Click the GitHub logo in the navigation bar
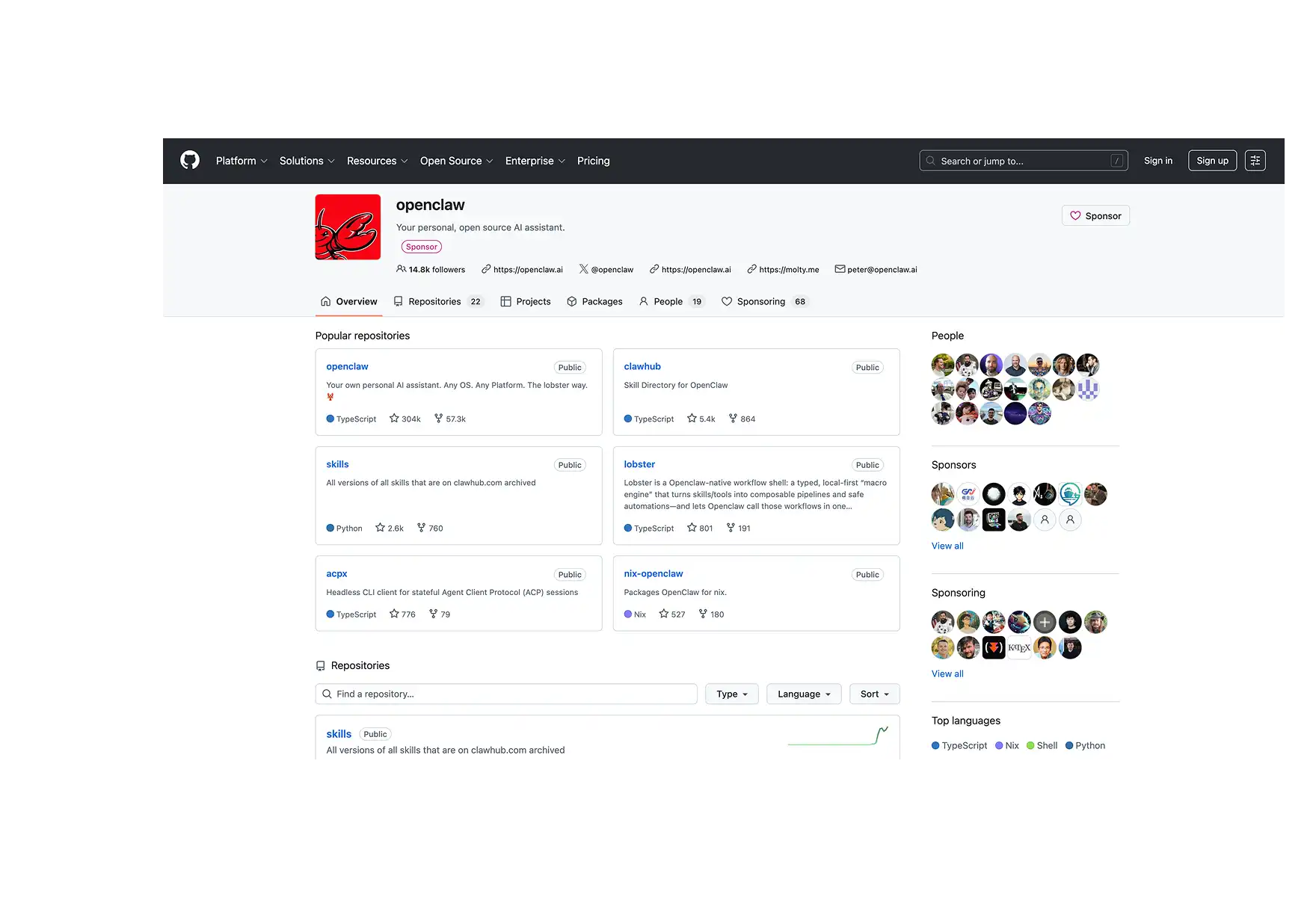 (x=189, y=160)
